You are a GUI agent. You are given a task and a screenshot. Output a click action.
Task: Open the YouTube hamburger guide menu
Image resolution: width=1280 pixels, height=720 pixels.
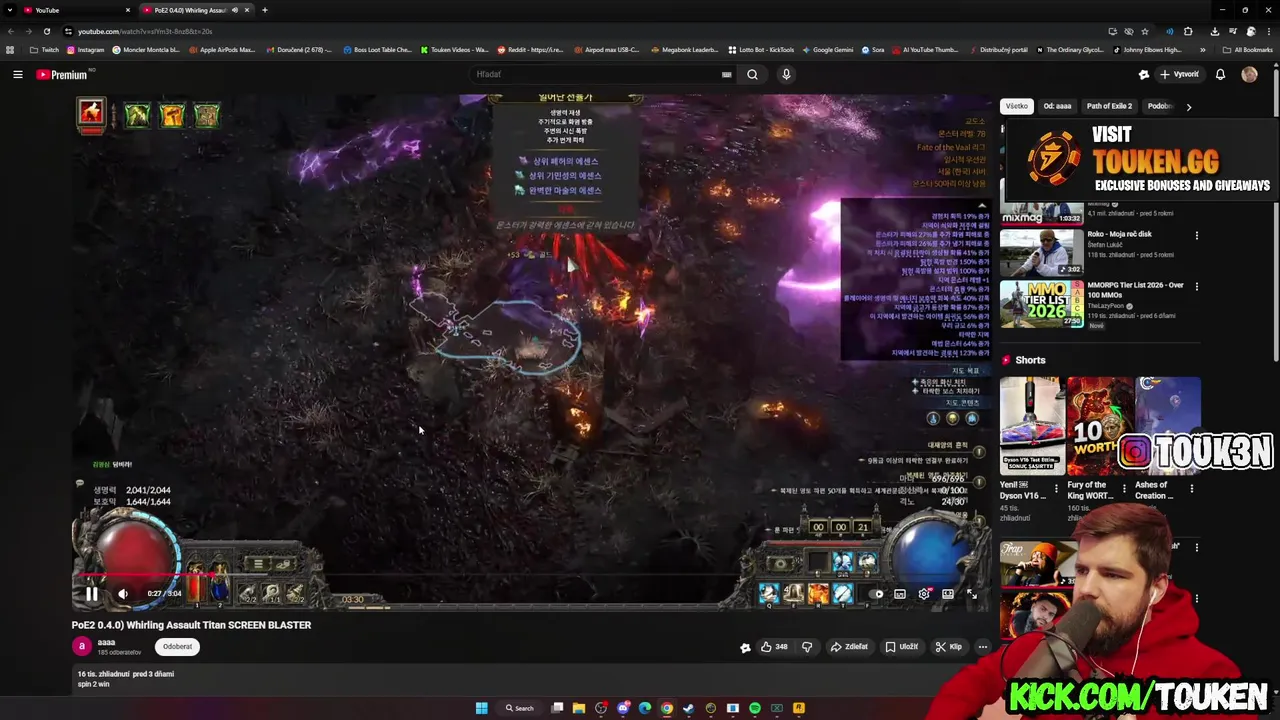click(17, 74)
